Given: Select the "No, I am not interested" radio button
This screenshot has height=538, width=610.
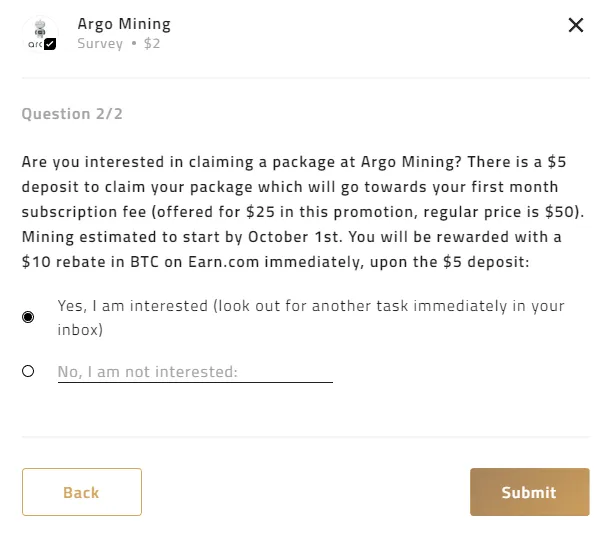Looking at the screenshot, I should tap(28, 371).
